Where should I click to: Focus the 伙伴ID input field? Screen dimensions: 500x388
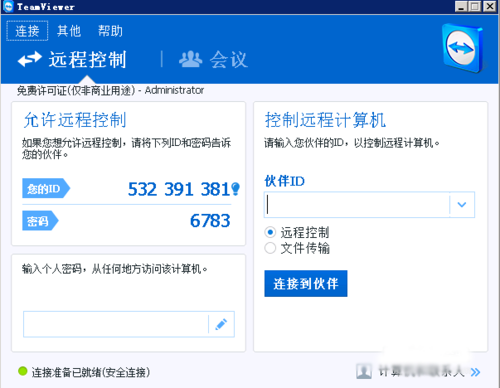tap(357, 205)
